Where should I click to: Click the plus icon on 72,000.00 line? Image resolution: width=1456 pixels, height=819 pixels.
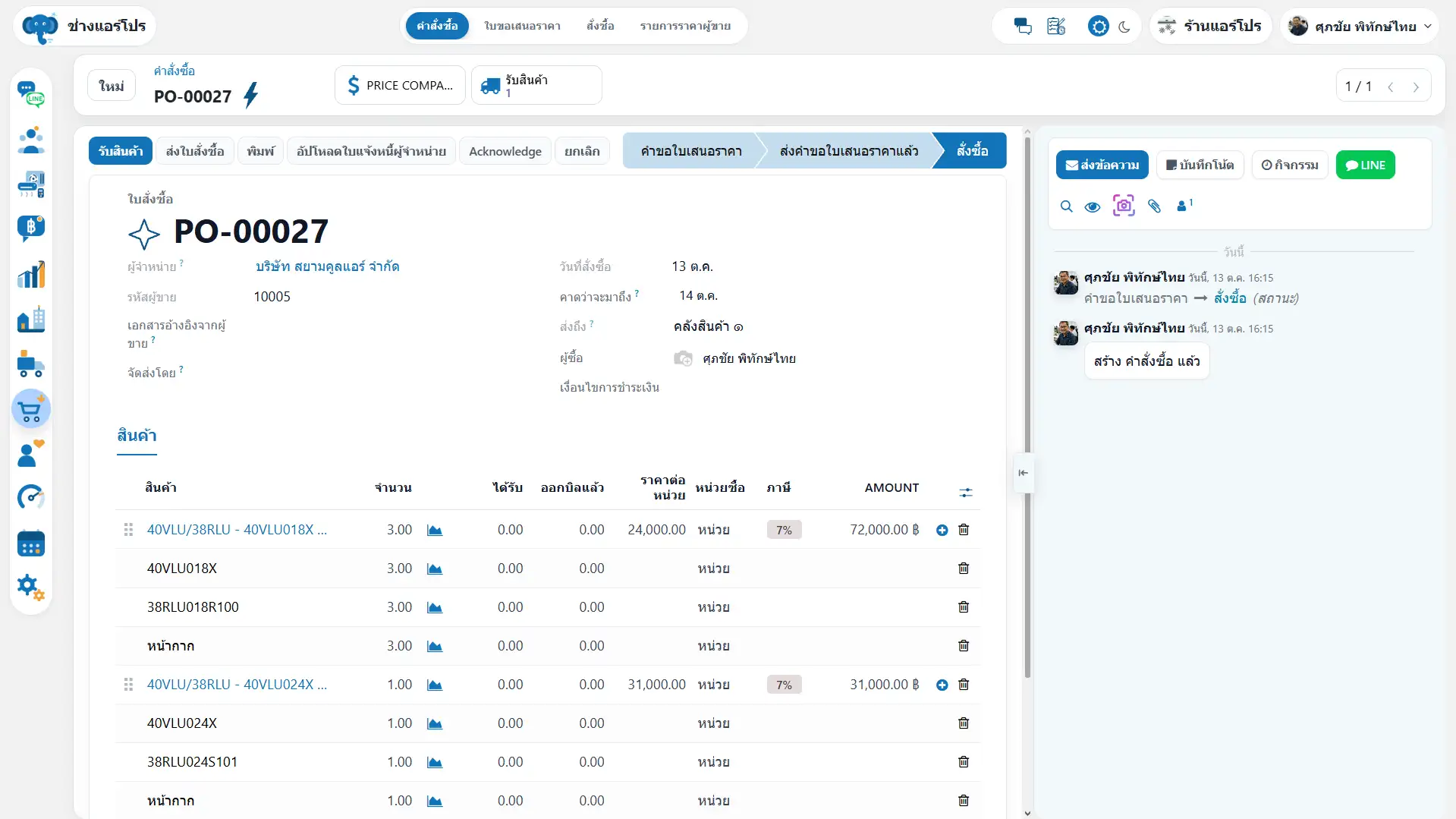point(942,530)
